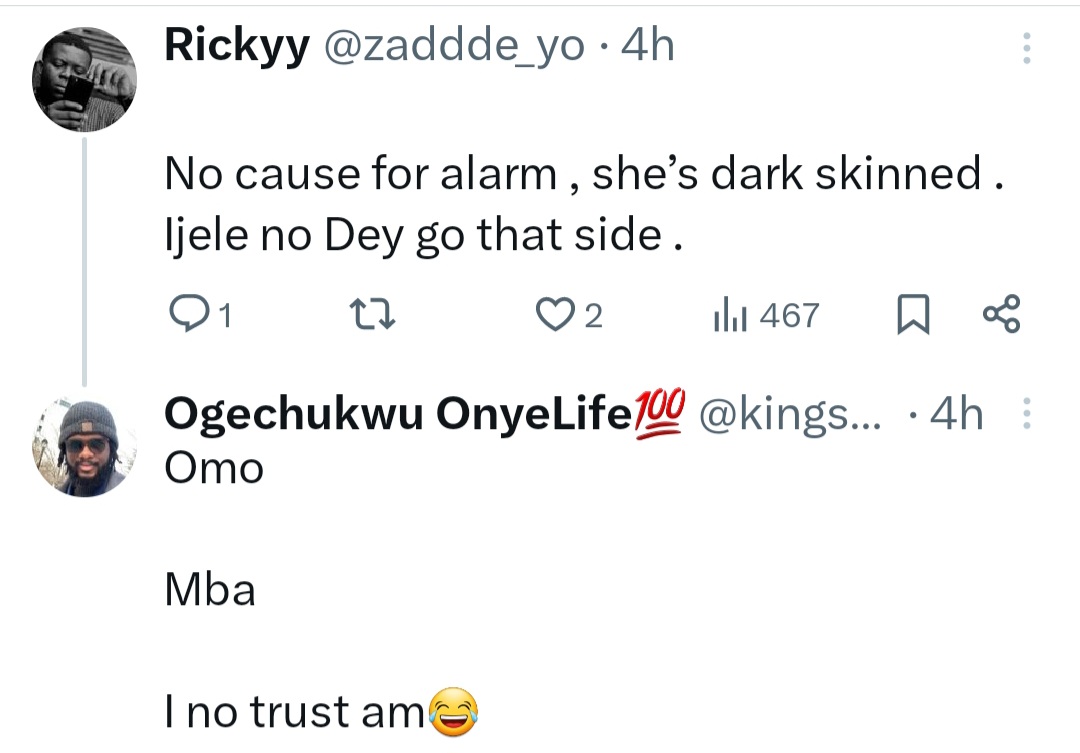Click the 4h timestamp on Rickyy's tweet

[x=648, y=46]
